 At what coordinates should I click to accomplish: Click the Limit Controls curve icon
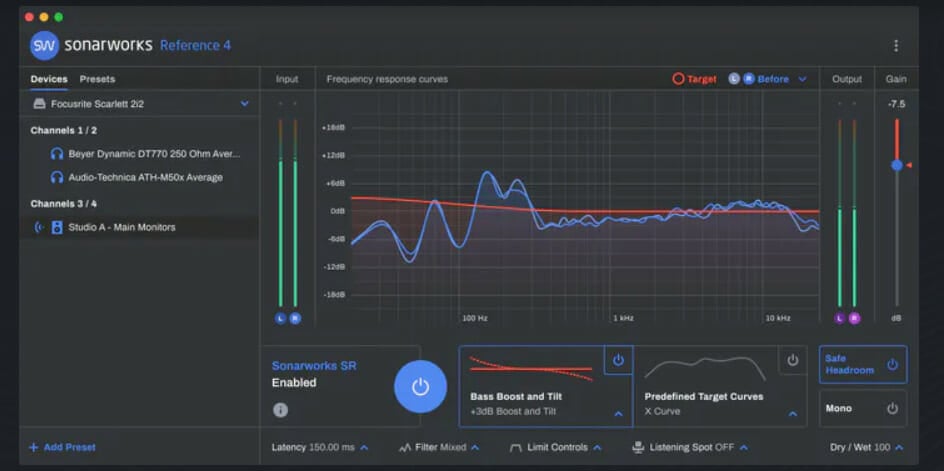(515, 448)
